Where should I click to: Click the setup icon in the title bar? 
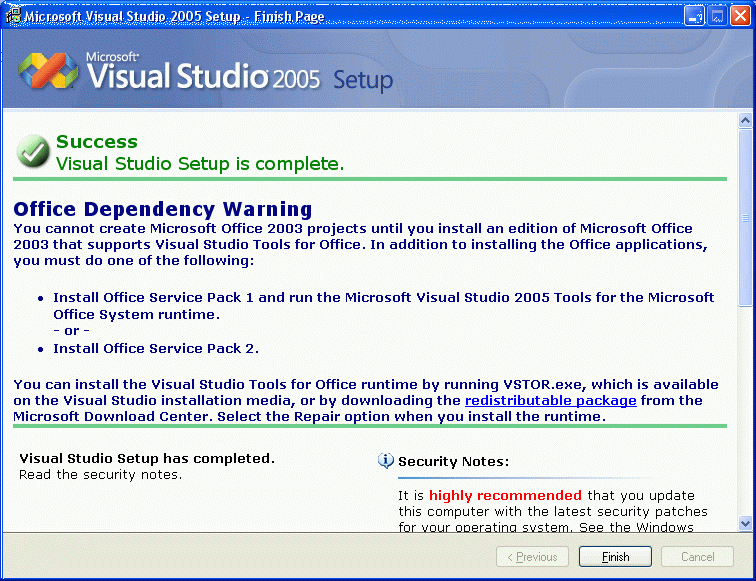pyautogui.click(x=13, y=16)
